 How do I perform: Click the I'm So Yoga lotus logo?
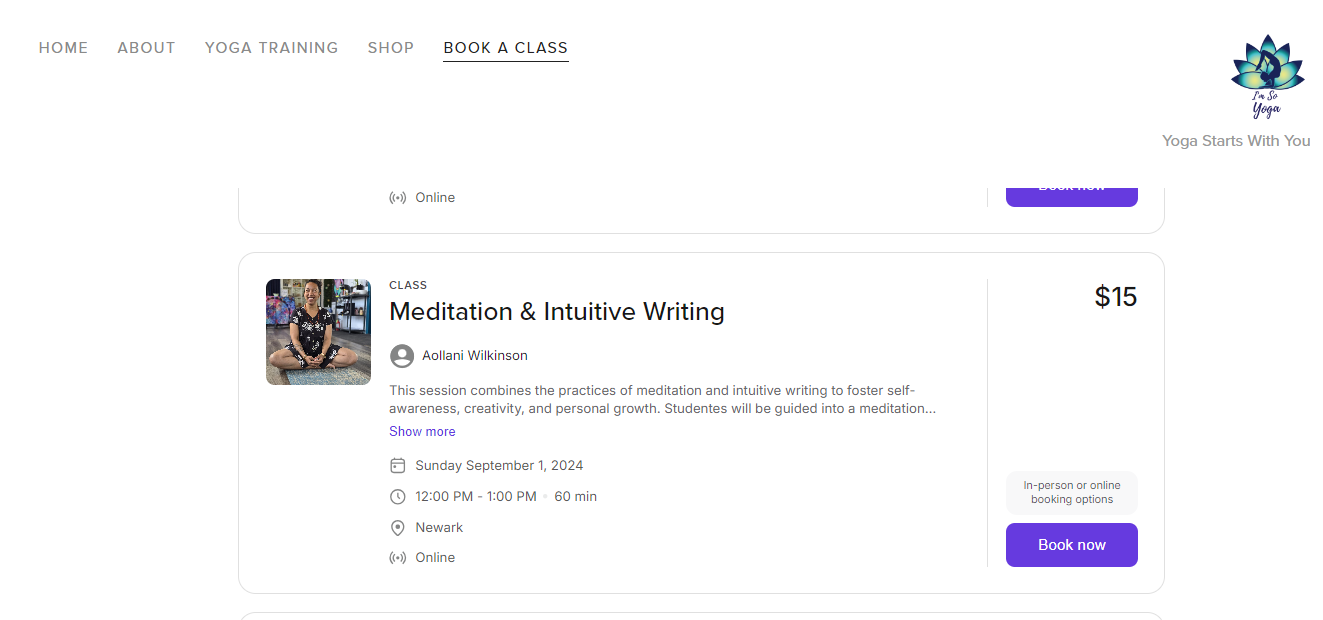tap(1267, 78)
